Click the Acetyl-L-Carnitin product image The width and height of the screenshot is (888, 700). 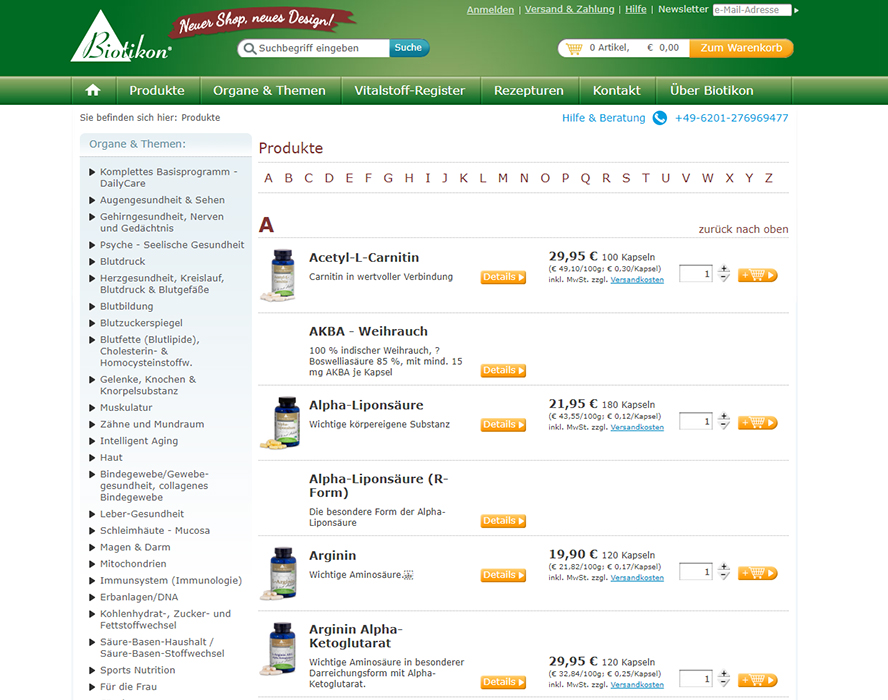coord(280,275)
